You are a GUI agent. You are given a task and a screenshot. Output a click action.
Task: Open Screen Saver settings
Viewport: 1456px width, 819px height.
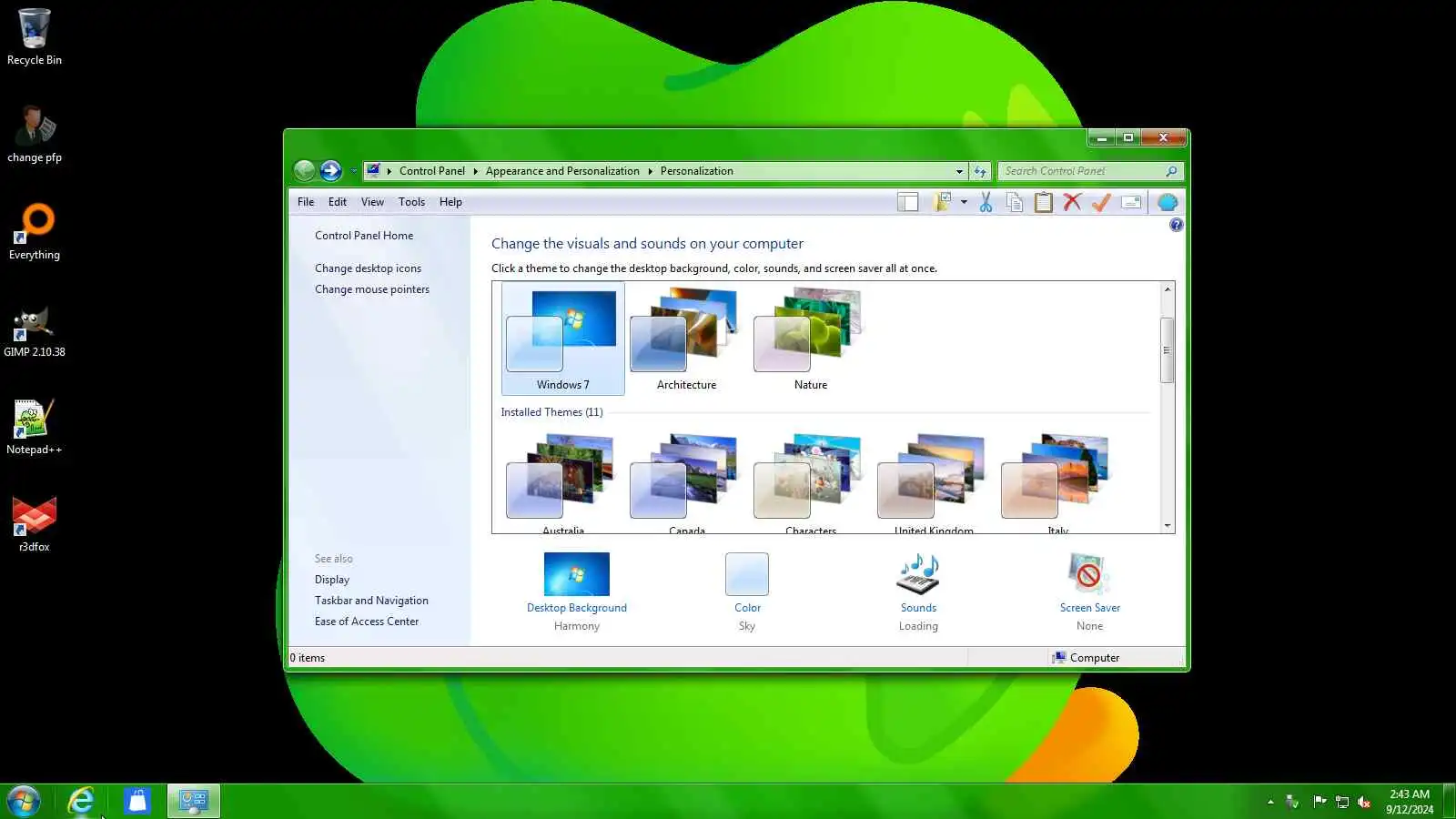tap(1089, 591)
